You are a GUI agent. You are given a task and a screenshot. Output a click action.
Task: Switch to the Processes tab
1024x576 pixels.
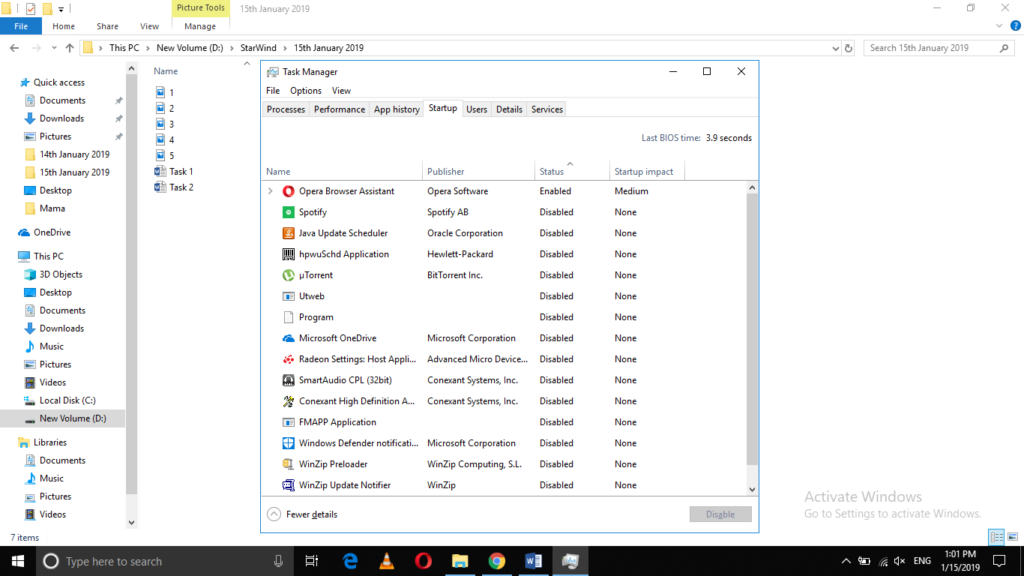[285, 109]
